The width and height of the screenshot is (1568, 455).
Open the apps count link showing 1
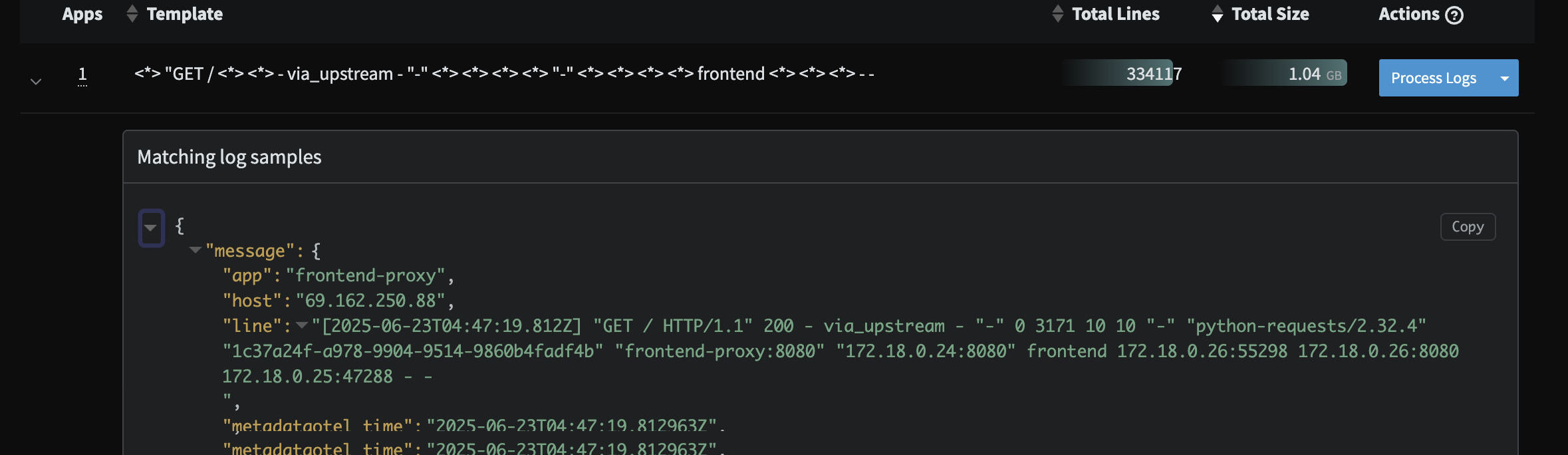coord(82,75)
